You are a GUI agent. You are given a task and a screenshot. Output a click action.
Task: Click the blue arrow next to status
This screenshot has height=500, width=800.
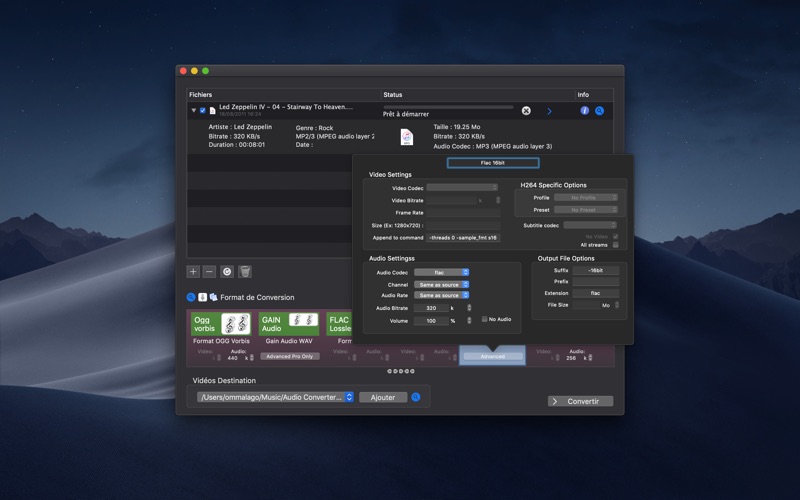549,111
